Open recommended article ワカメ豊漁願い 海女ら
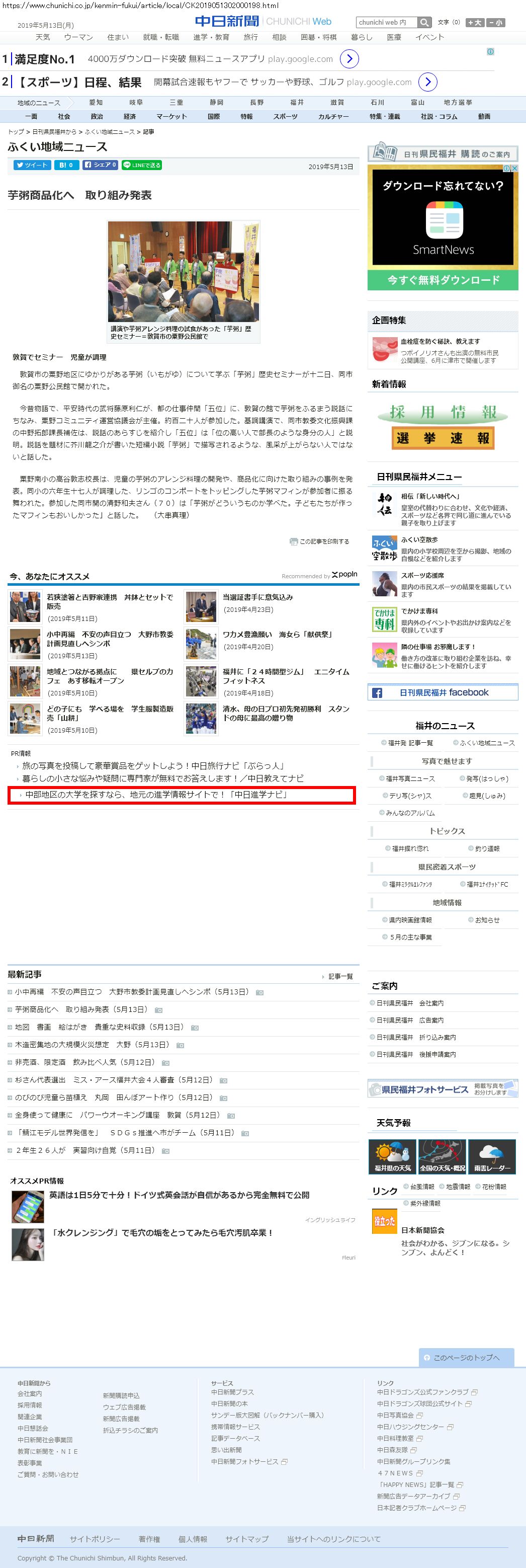Viewport: 526px width, 1568px height. pos(277,634)
